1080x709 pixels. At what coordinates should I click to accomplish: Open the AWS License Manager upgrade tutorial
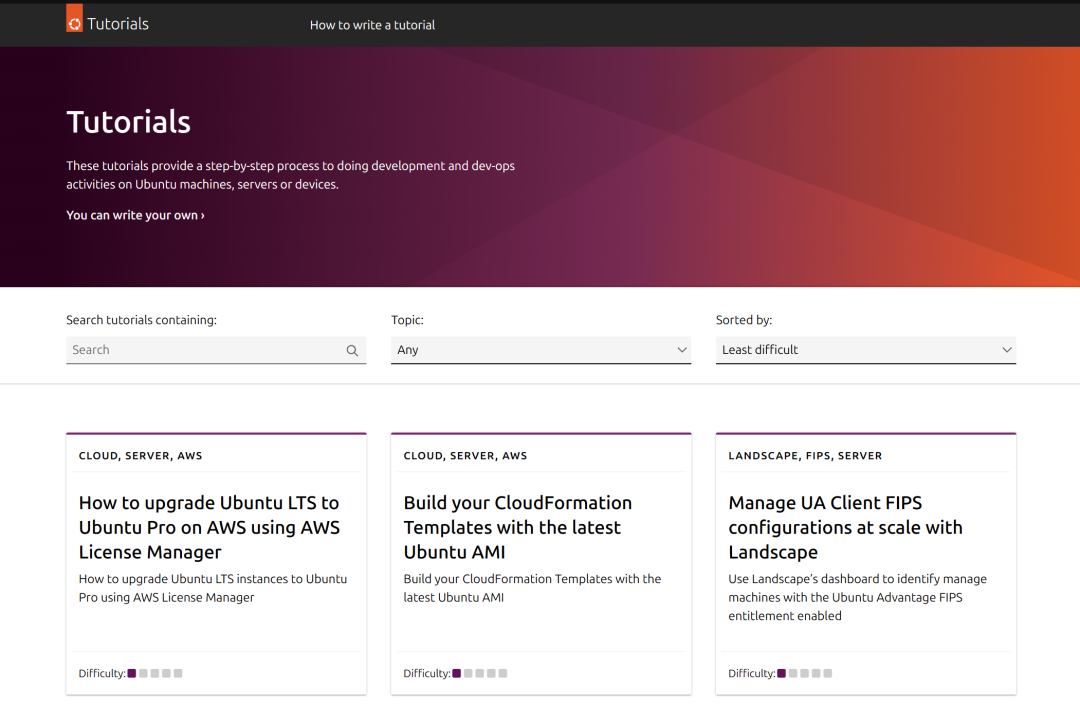click(209, 527)
